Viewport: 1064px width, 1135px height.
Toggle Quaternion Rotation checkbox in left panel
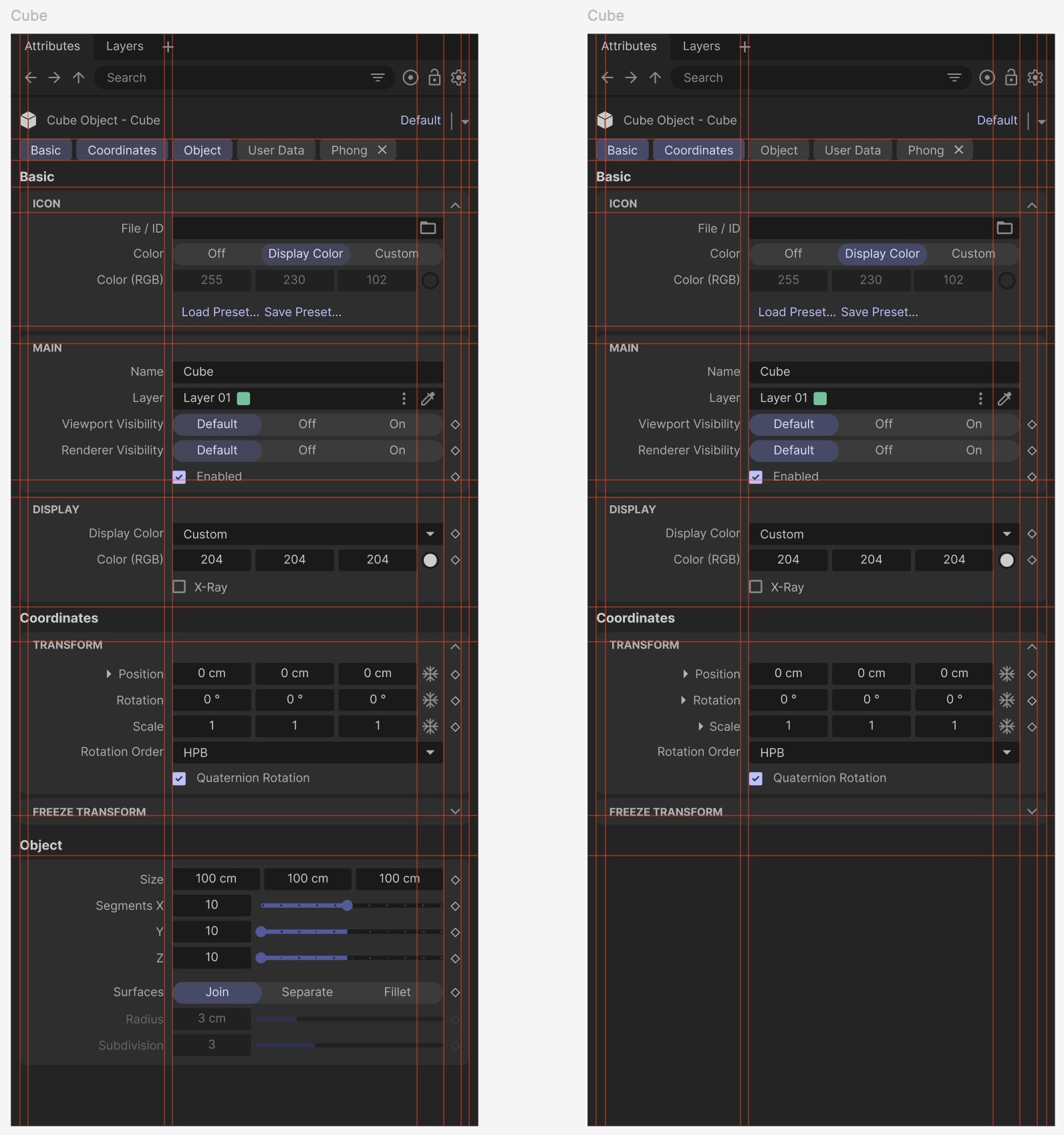pos(179,778)
